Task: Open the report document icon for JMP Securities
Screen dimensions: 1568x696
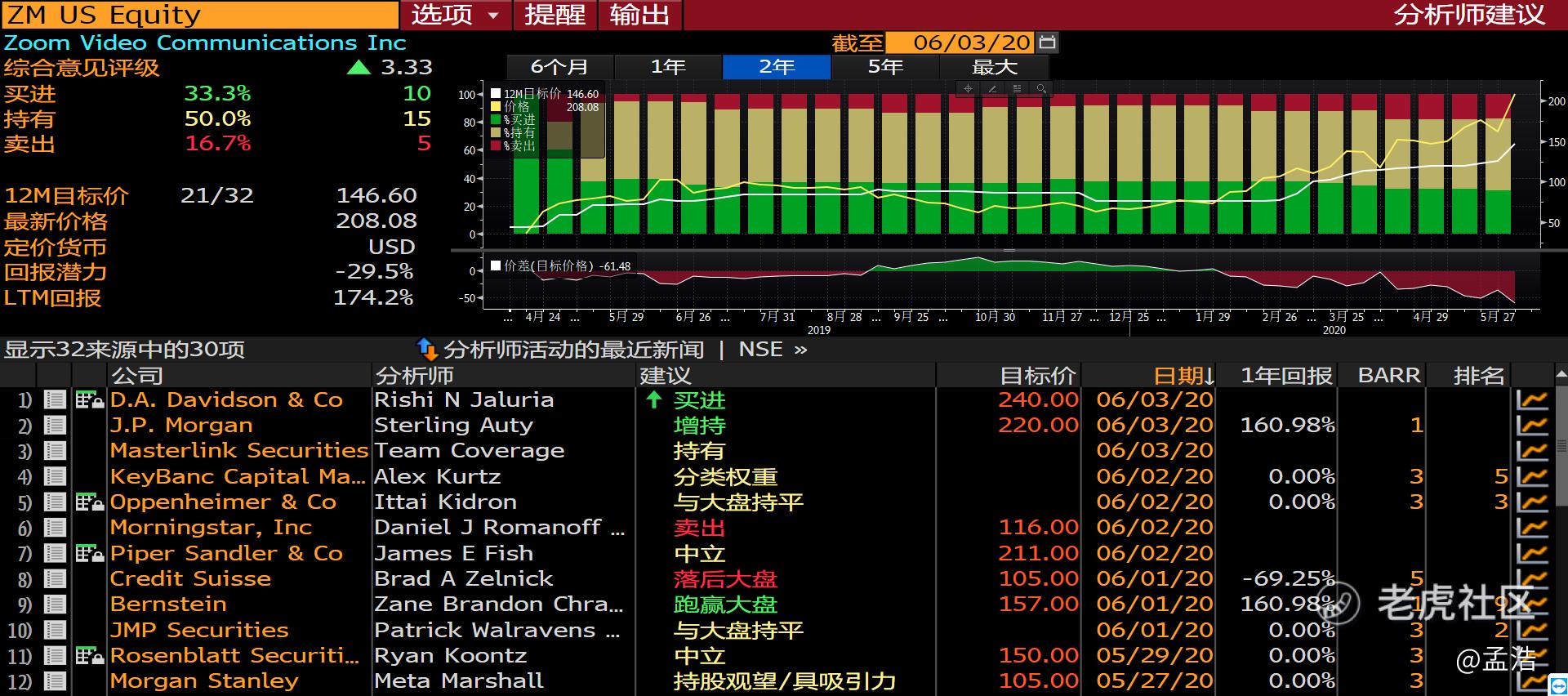Action: (55, 630)
